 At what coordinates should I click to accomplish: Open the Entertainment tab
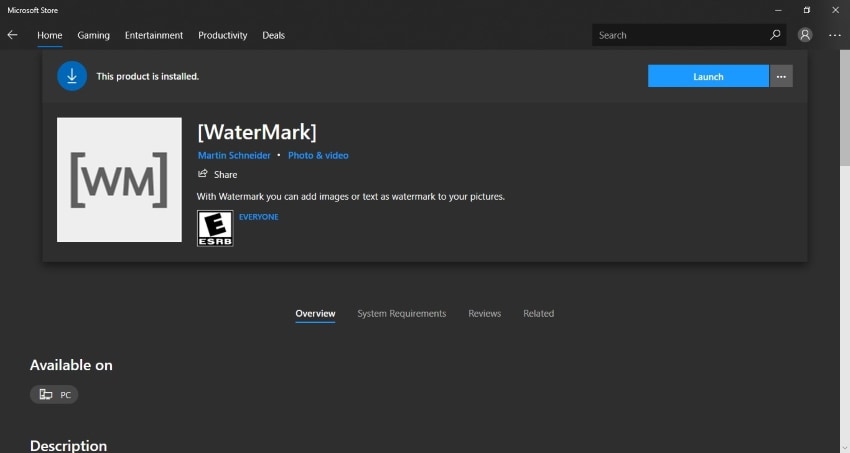click(x=154, y=35)
